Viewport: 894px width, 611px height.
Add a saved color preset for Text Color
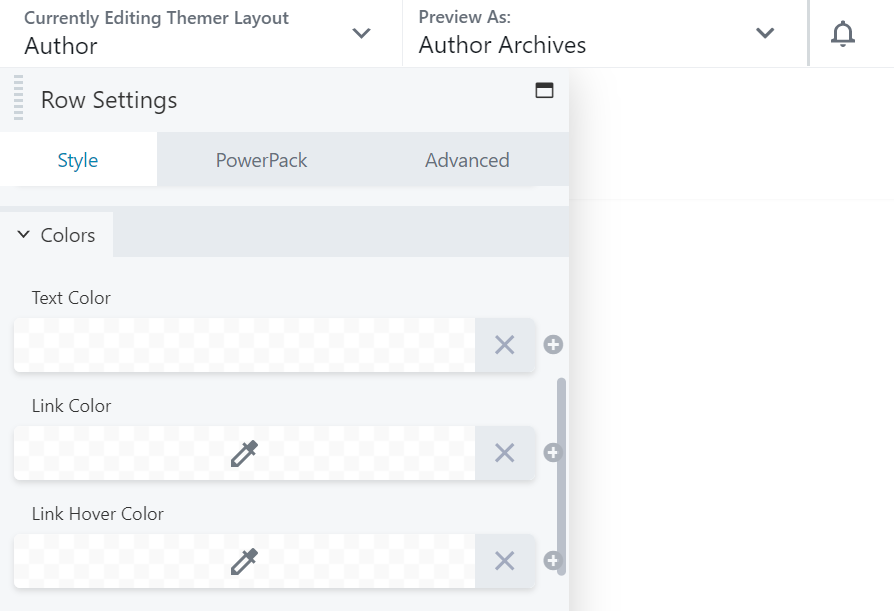(553, 344)
